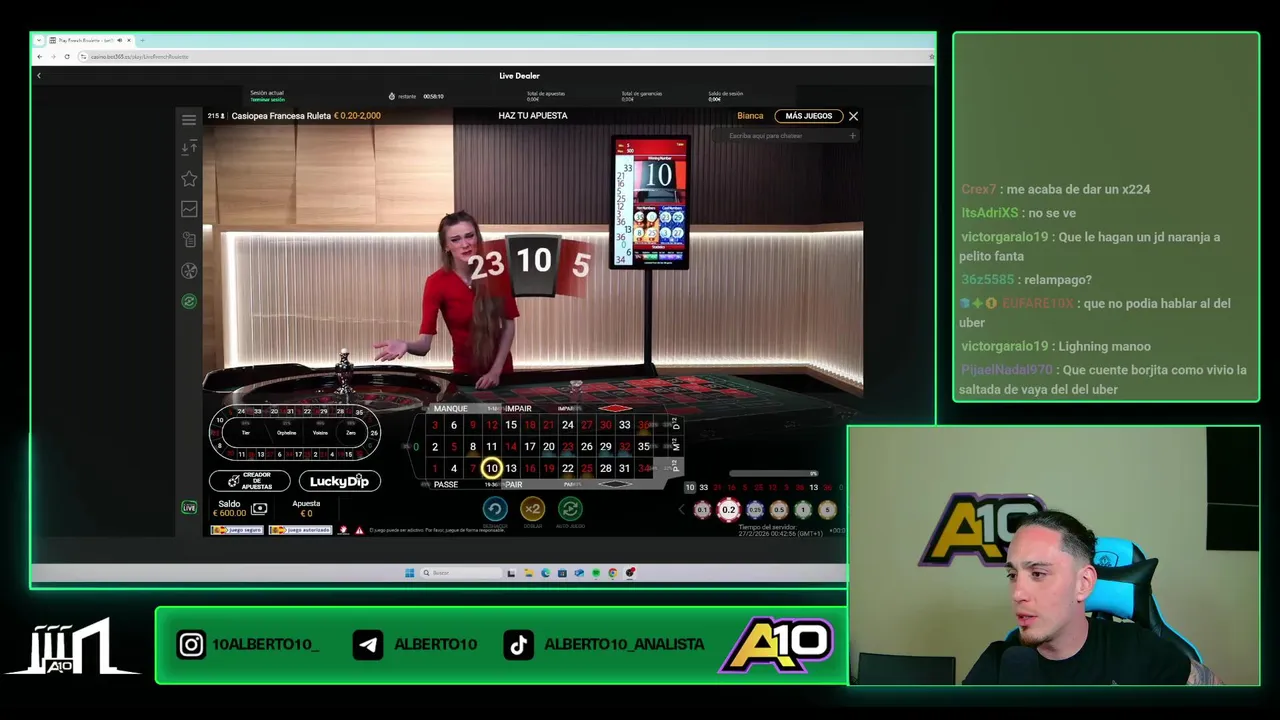Bet on number 10 on the grid

click(x=492, y=468)
